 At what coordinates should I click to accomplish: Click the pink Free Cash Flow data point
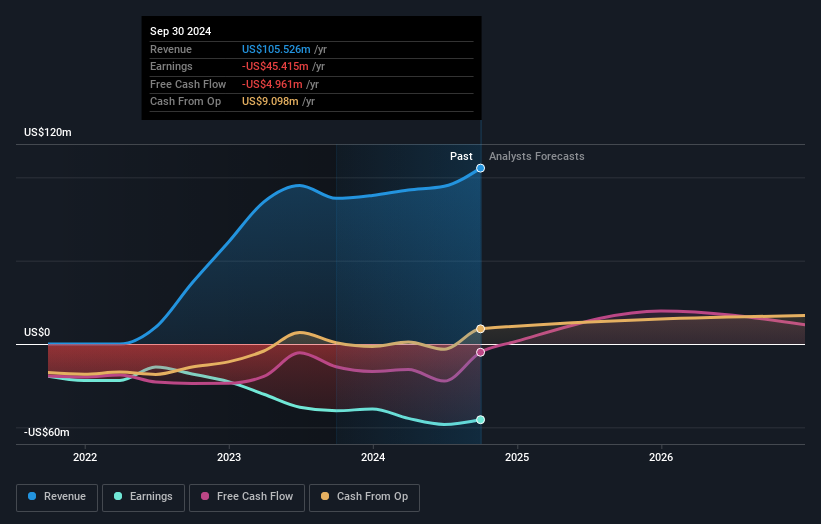pyautogui.click(x=480, y=352)
